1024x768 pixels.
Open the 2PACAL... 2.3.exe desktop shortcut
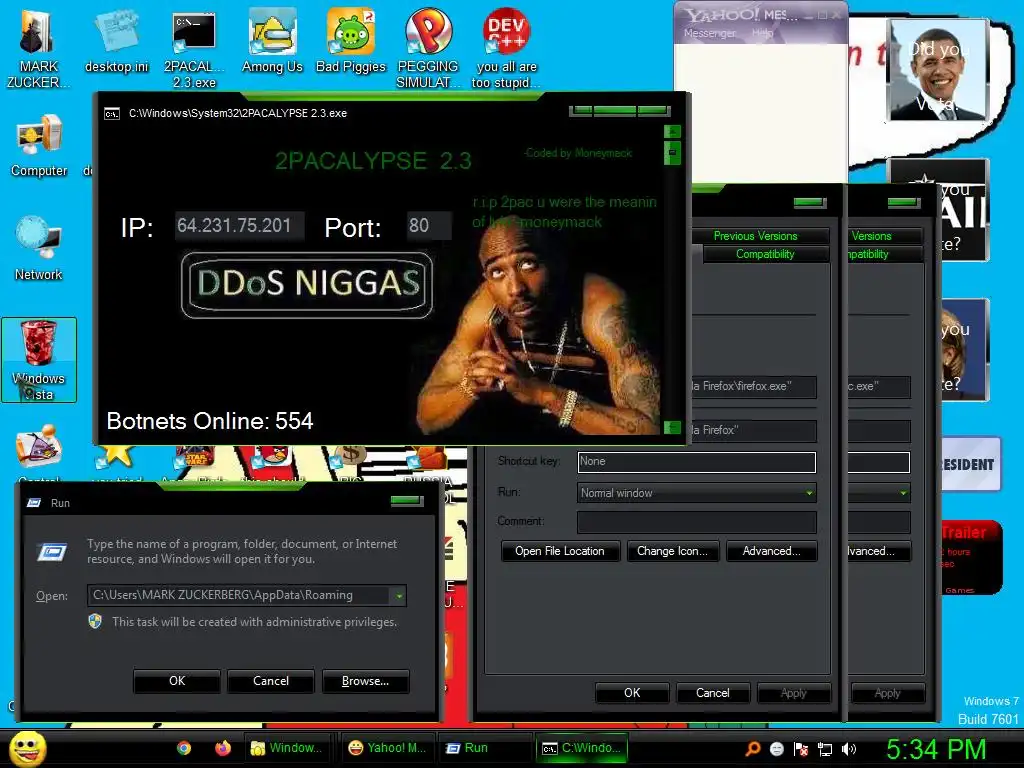coord(194,49)
